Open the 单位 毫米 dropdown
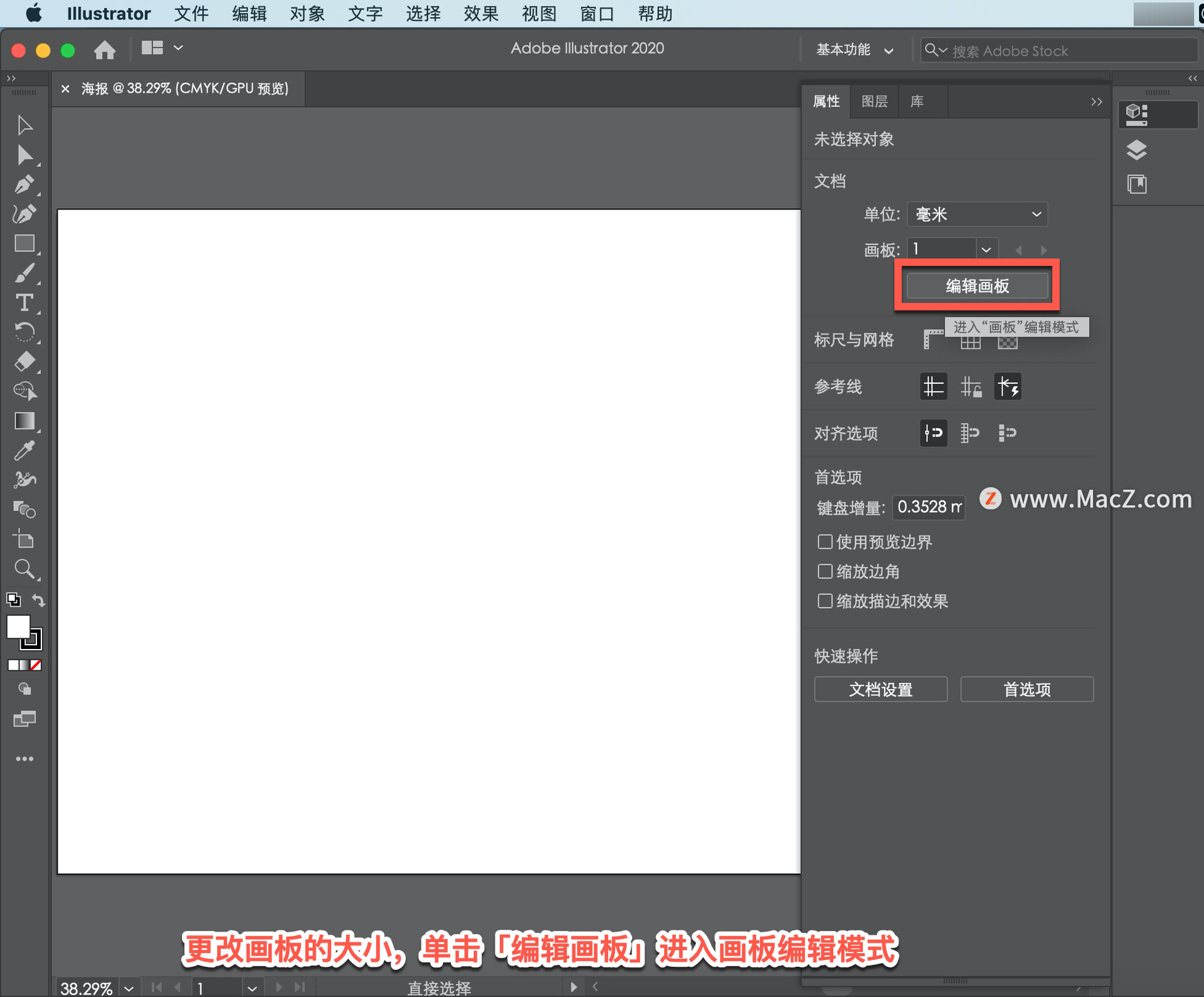 (977, 214)
